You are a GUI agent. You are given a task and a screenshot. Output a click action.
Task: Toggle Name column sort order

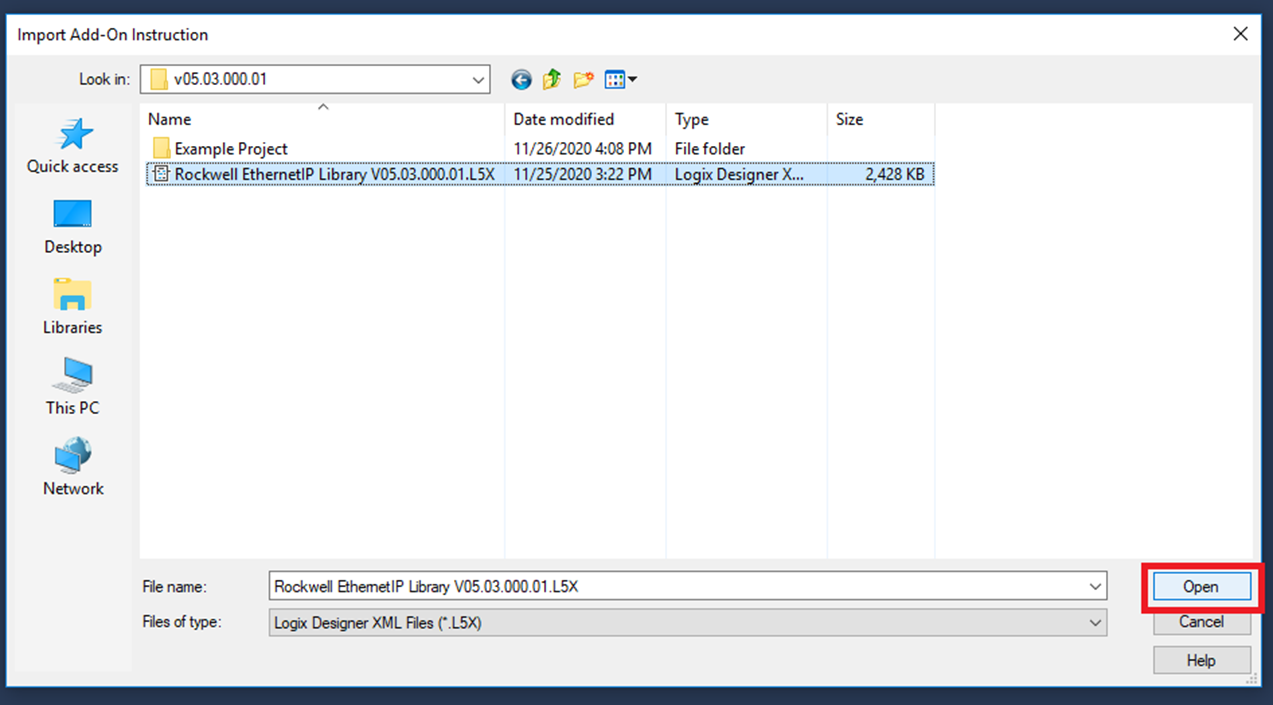pyautogui.click(x=320, y=119)
